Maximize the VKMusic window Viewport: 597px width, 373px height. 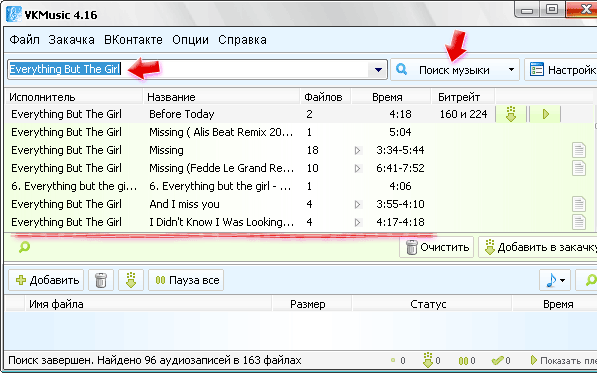pos(552,10)
